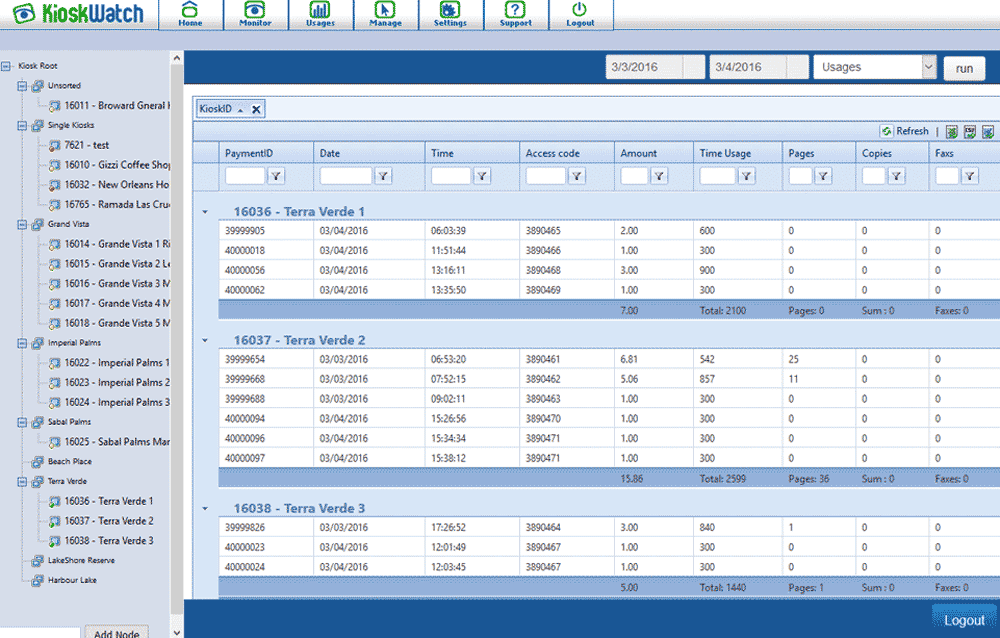Collapse the 16037 - Terra Verde 2 grid group
Screen dimensions: 1000x638
click(x=205, y=341)
